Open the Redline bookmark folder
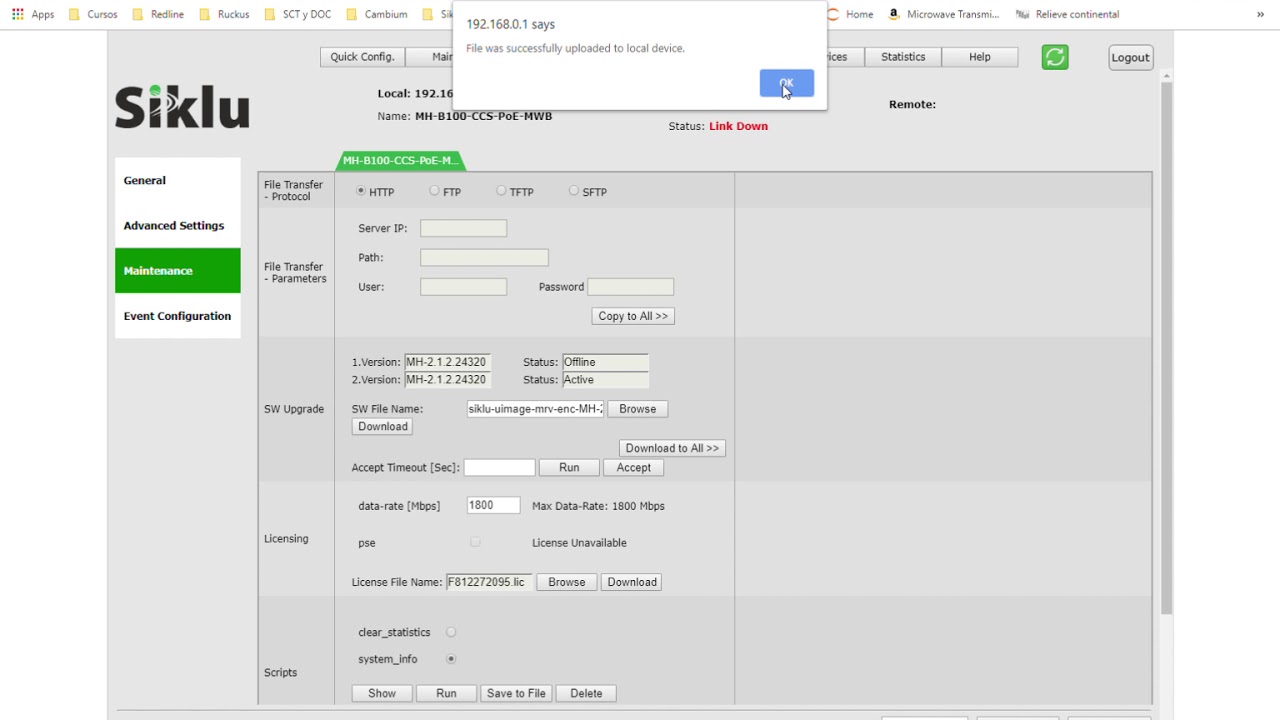1280x720 pixels. [159, 14]
